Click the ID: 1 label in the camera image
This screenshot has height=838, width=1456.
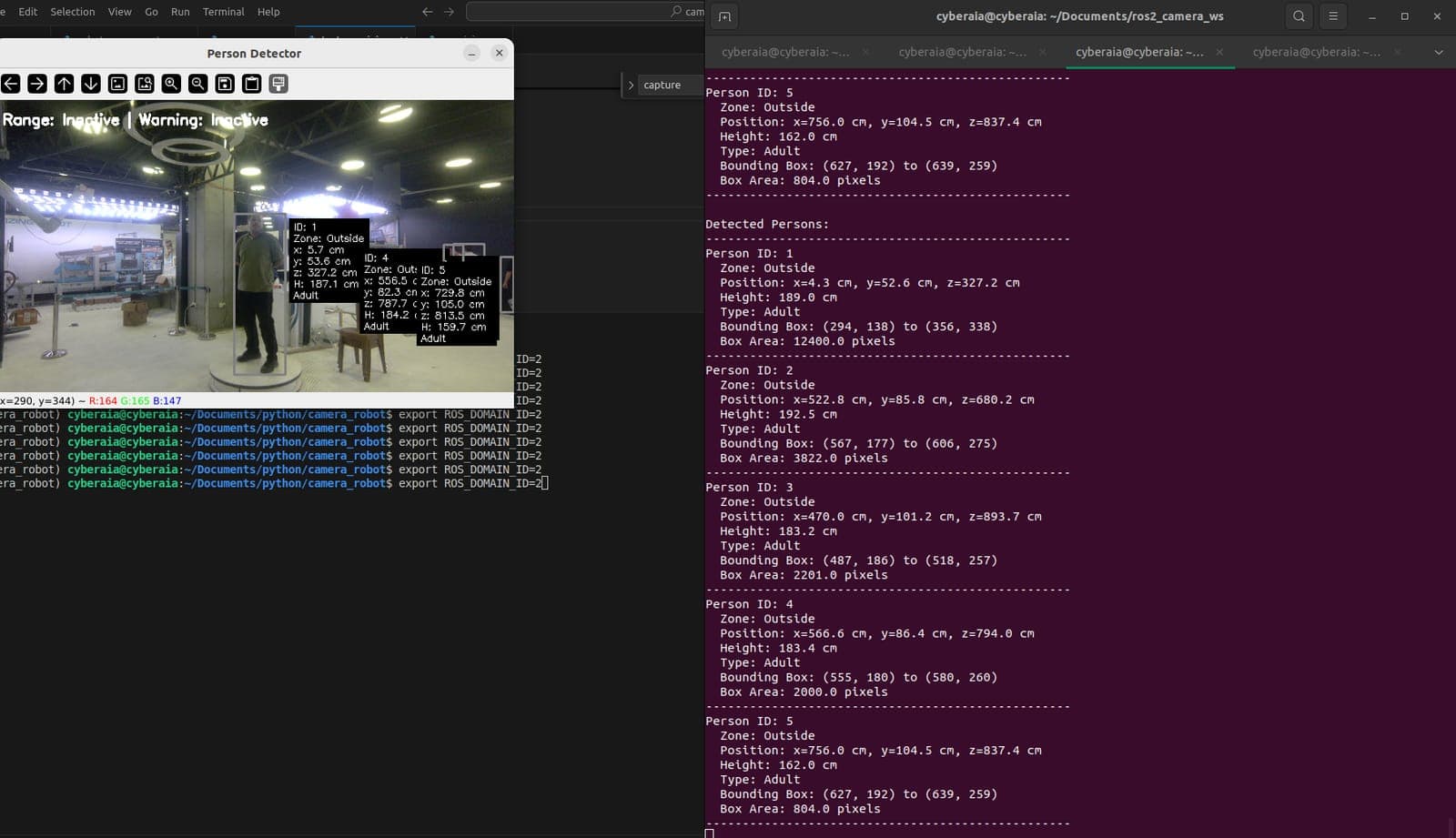305,227
